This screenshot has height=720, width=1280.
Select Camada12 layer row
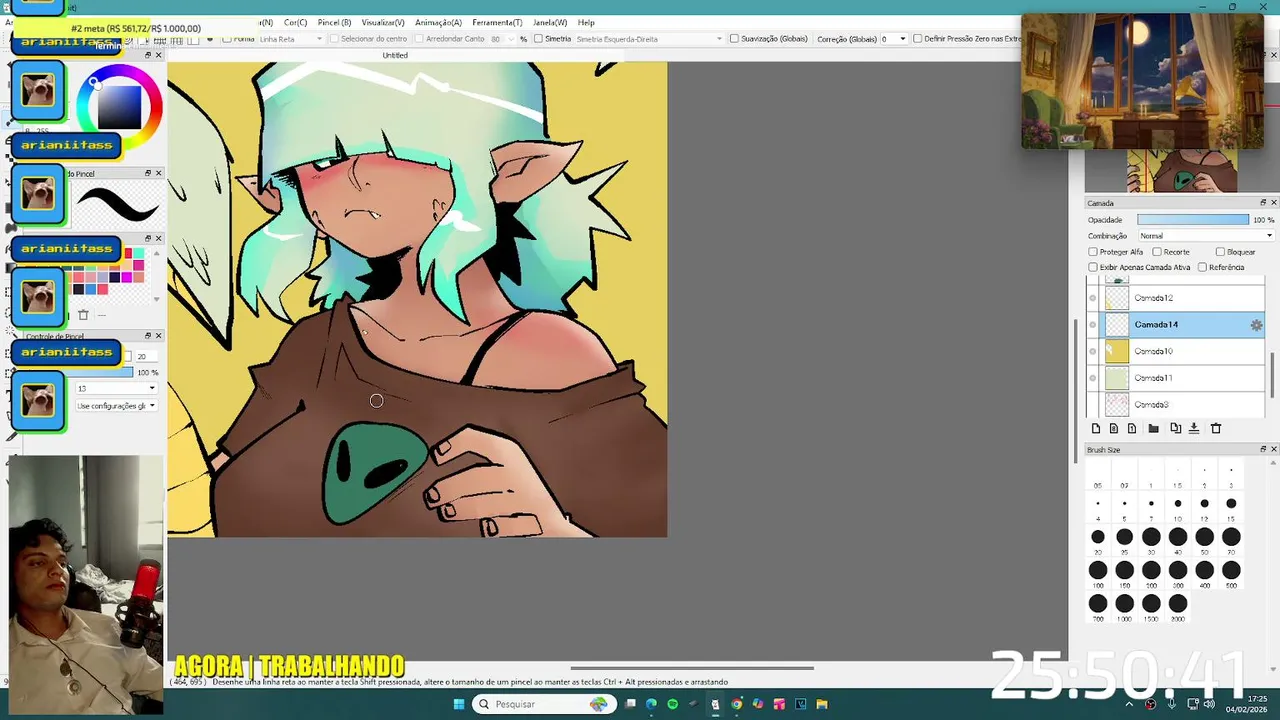tap(1176, 298)
